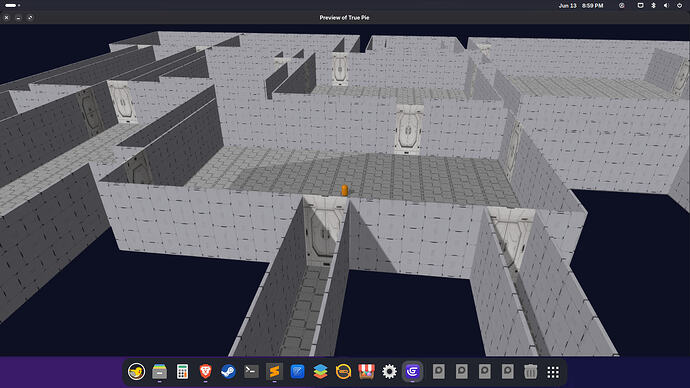Open the blue square app in the dock

(297, 372)
